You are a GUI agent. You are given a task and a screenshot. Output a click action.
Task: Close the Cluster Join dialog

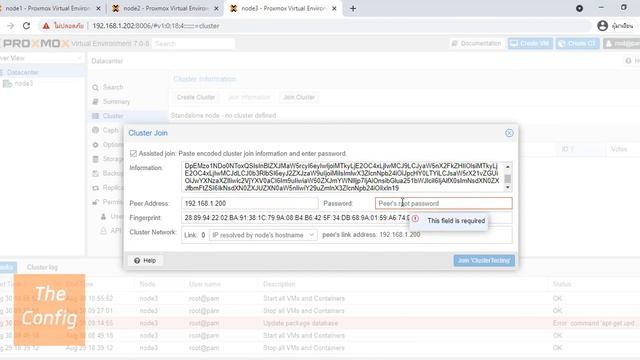[x=509, y=133]
